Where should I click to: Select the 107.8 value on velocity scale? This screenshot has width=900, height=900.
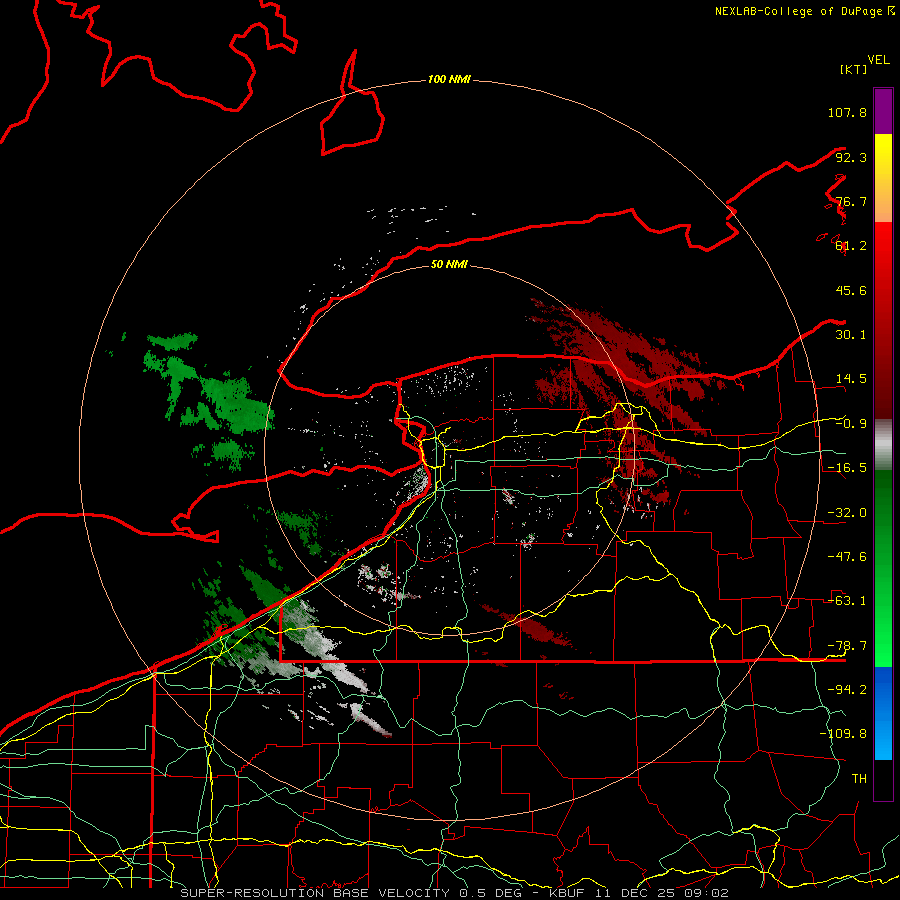tap(847, 112)
